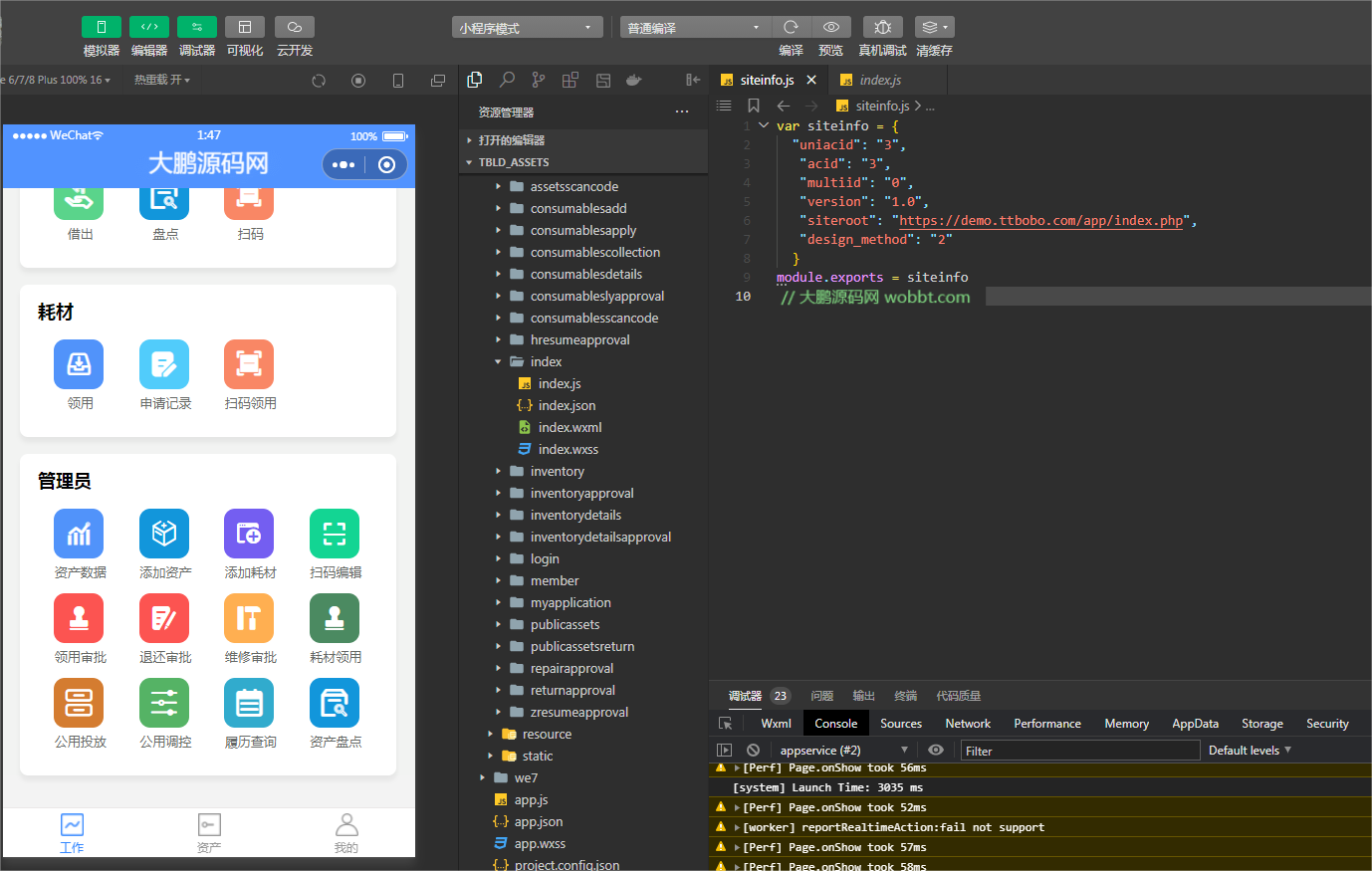1372x871 pixels.
Task: Open the app.json file in tree
Action: (x=538, y=822)
